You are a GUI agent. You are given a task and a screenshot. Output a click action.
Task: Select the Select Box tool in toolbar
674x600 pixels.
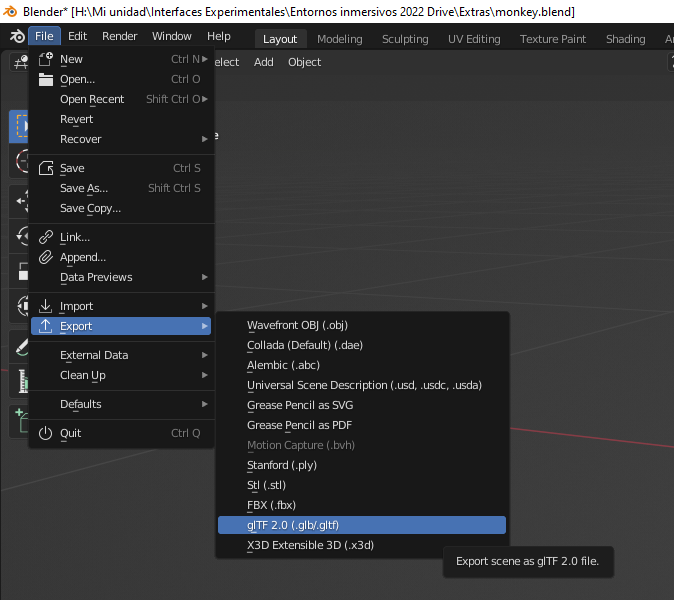tap(19, 126)
